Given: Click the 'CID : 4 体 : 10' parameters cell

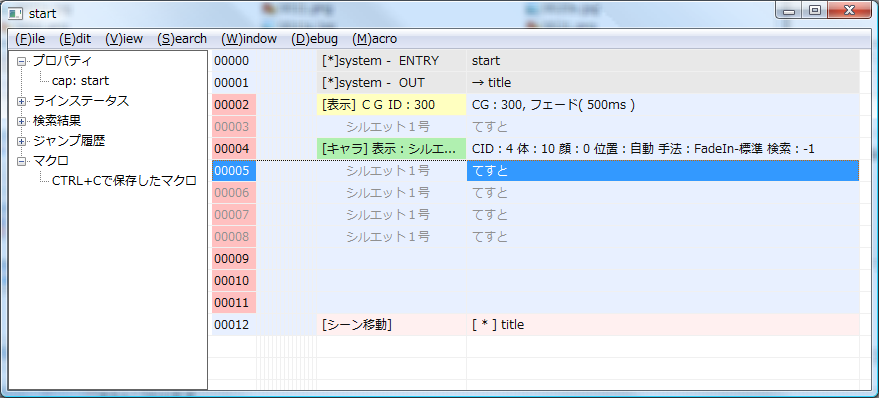Looking at the screenshot, I should click(663, 149).
